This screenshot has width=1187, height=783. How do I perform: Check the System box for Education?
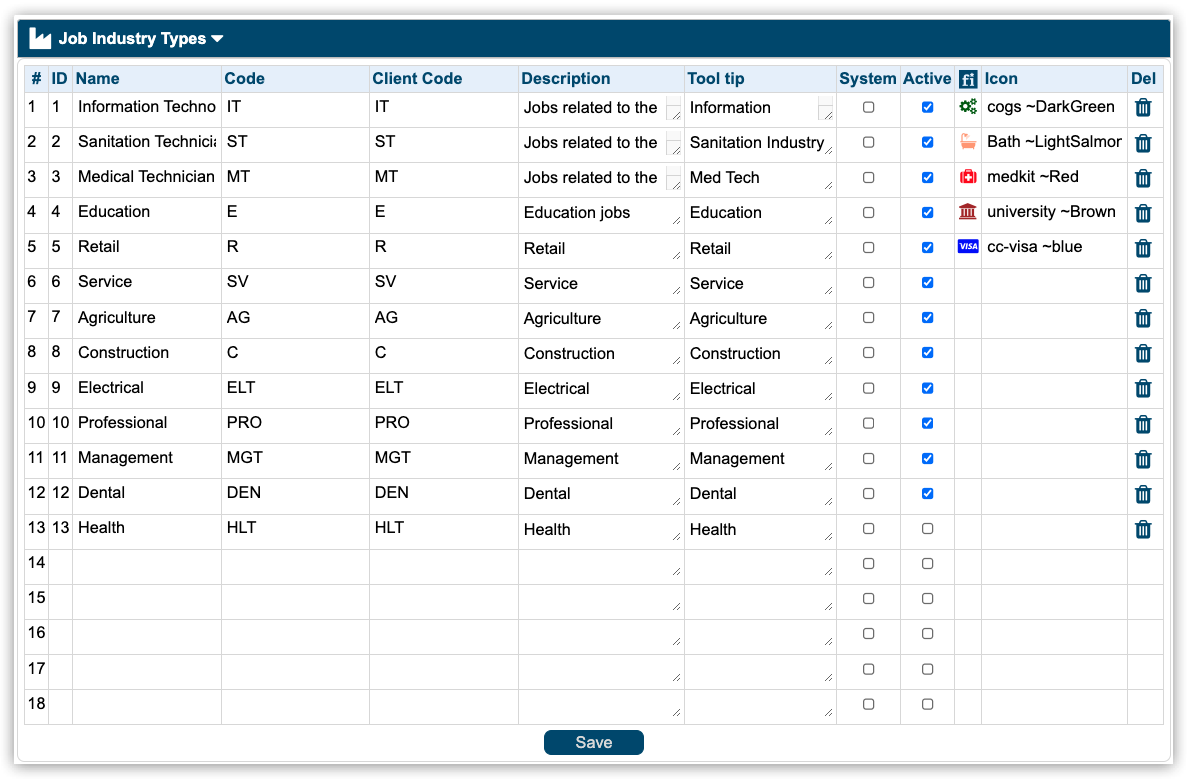point(868,212)
